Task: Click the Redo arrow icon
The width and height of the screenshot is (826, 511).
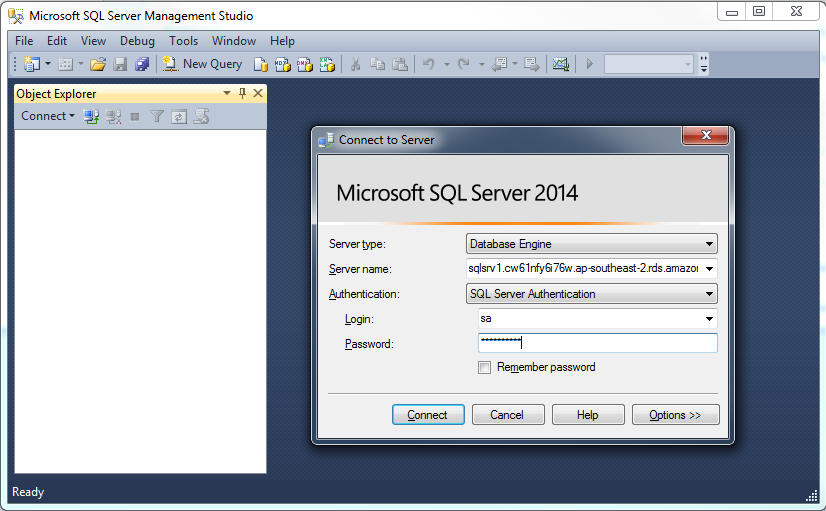Action: click(x=464, y=64)
